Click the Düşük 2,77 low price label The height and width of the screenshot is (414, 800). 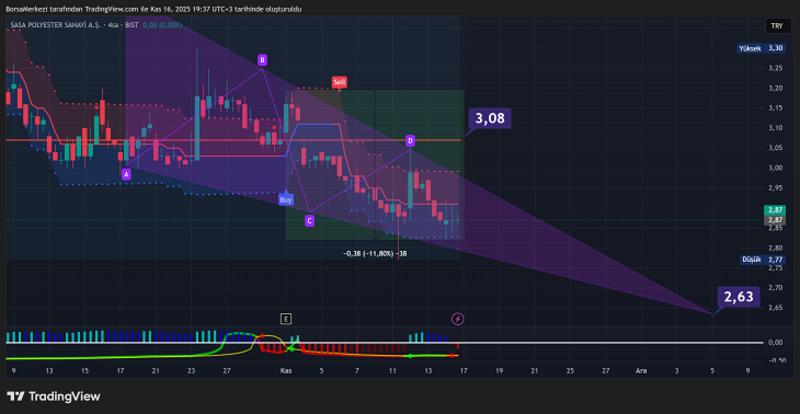pos(762,259)
